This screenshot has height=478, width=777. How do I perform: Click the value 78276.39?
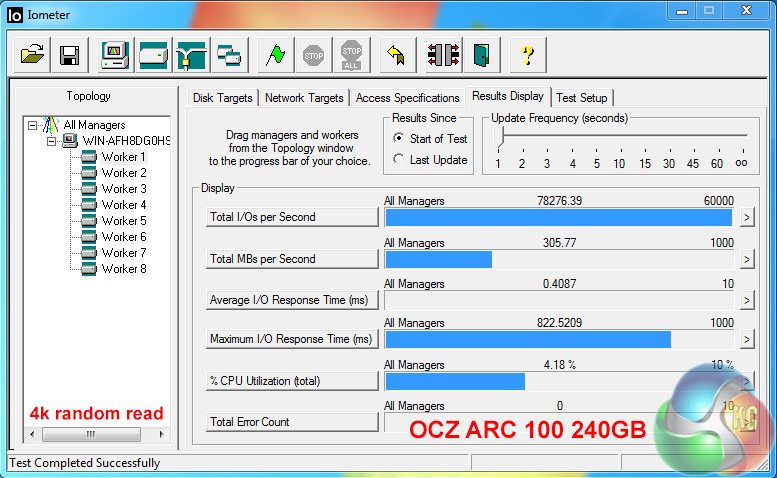point(559,201)
